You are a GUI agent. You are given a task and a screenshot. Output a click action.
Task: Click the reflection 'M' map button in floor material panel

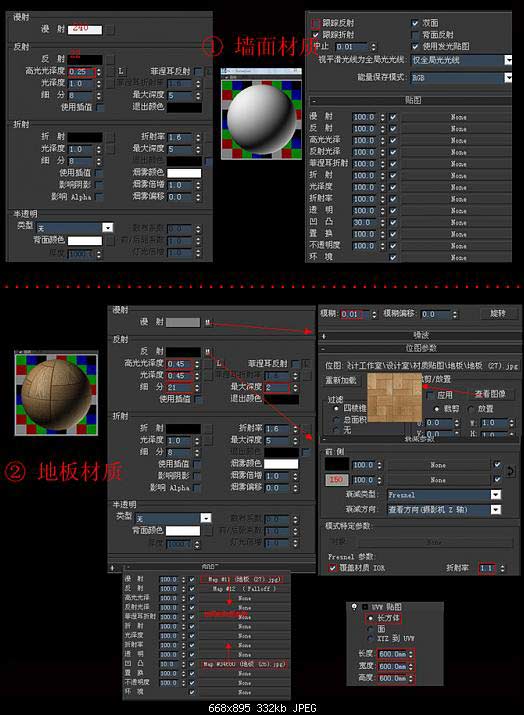pyautogui.click(x=208, y=352)
